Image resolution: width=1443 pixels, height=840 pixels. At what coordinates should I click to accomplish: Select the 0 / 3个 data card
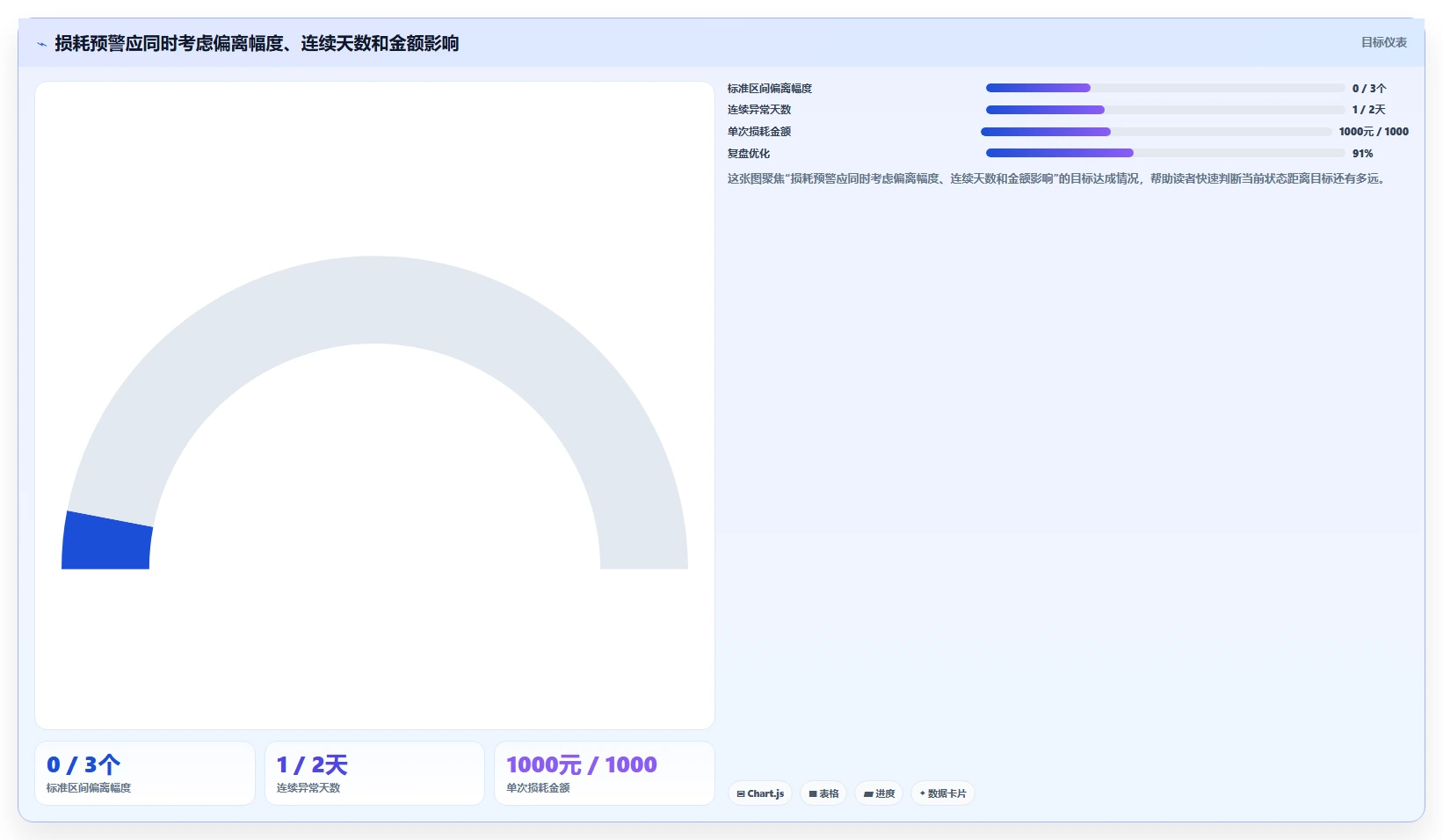point(145,773)
